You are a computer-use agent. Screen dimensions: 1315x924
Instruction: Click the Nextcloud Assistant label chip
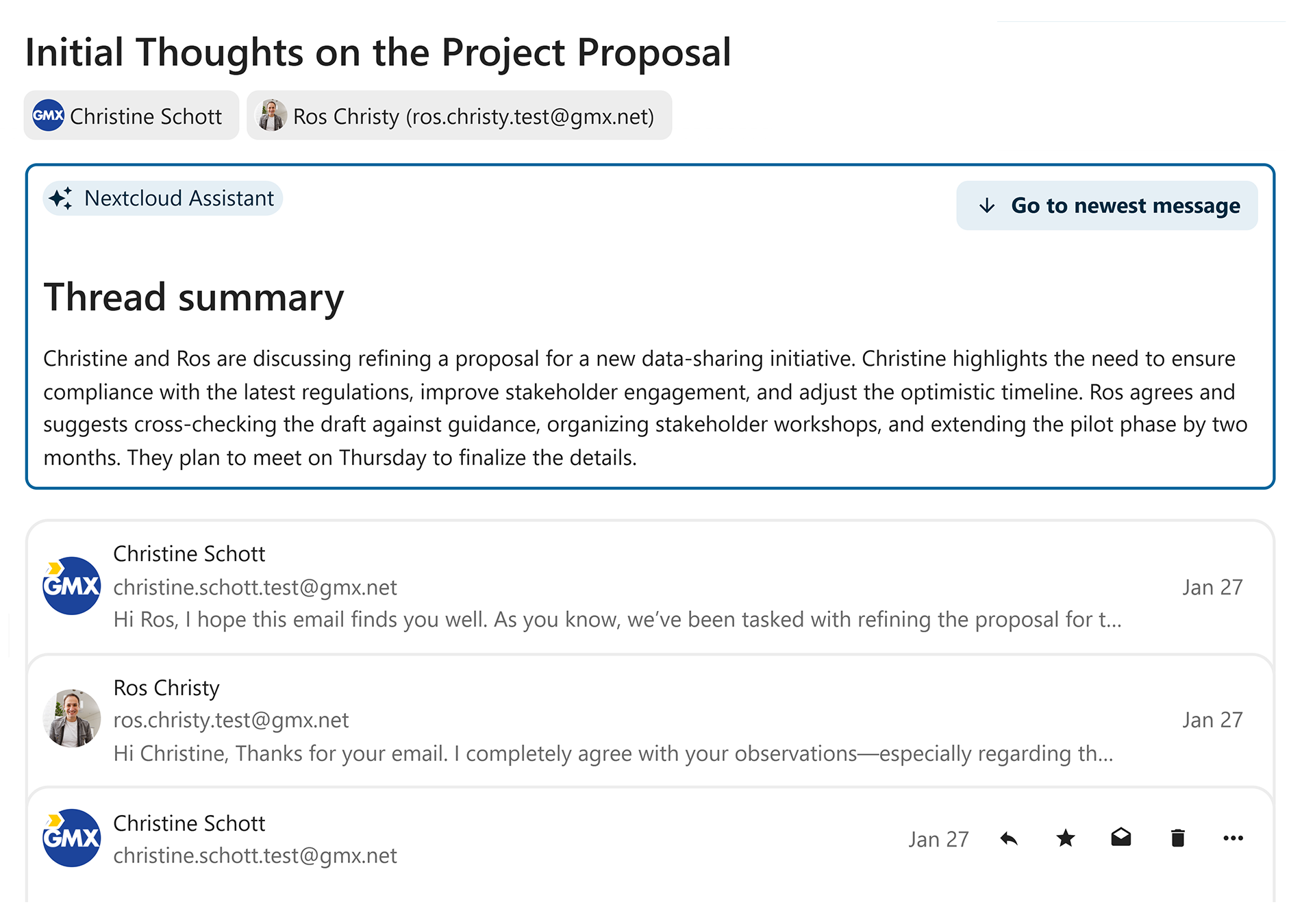coord(163,199)
